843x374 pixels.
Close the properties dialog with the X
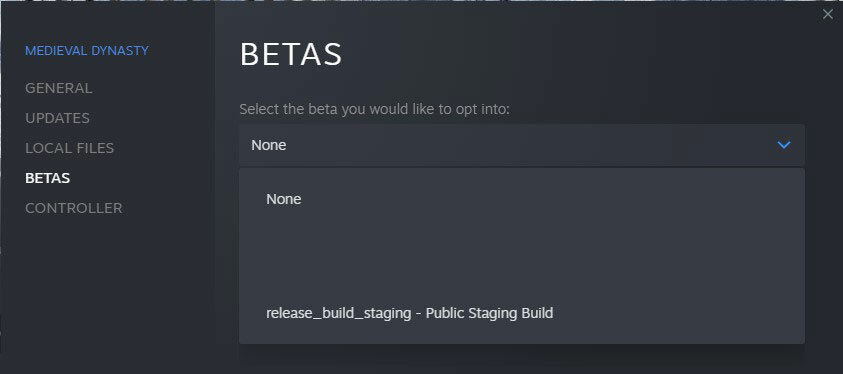[x=827, y=15]
